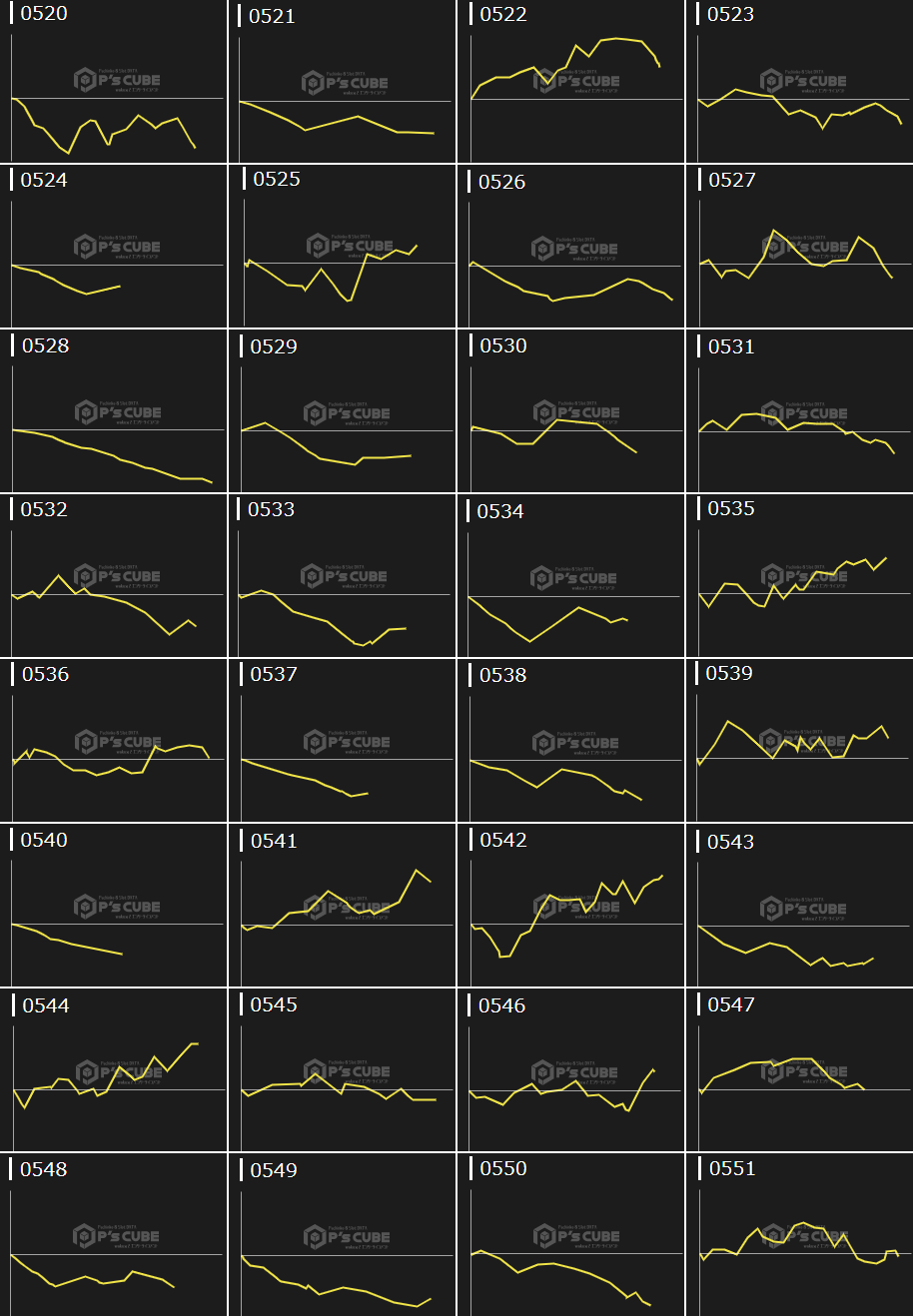Select the 0536 graph thumbnail

pyautogui.click(x=114, y=741)
